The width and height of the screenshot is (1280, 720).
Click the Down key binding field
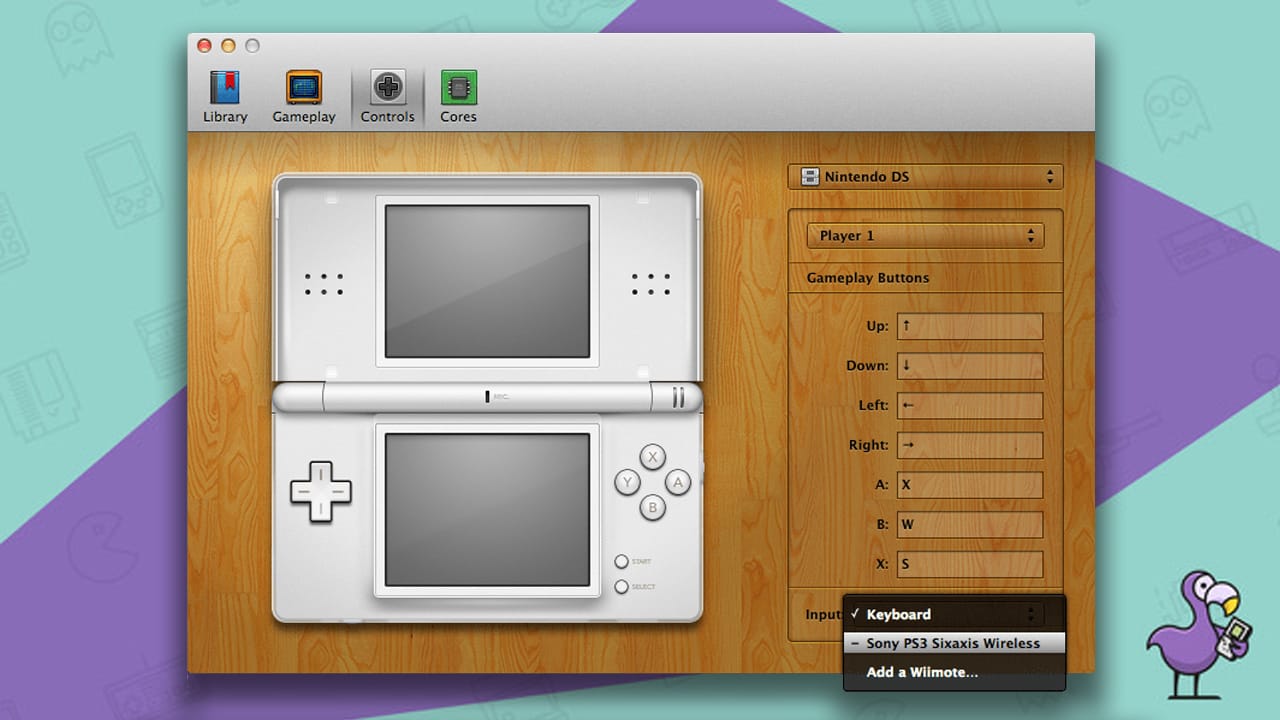pyautogui.click(x=970, y=366)
